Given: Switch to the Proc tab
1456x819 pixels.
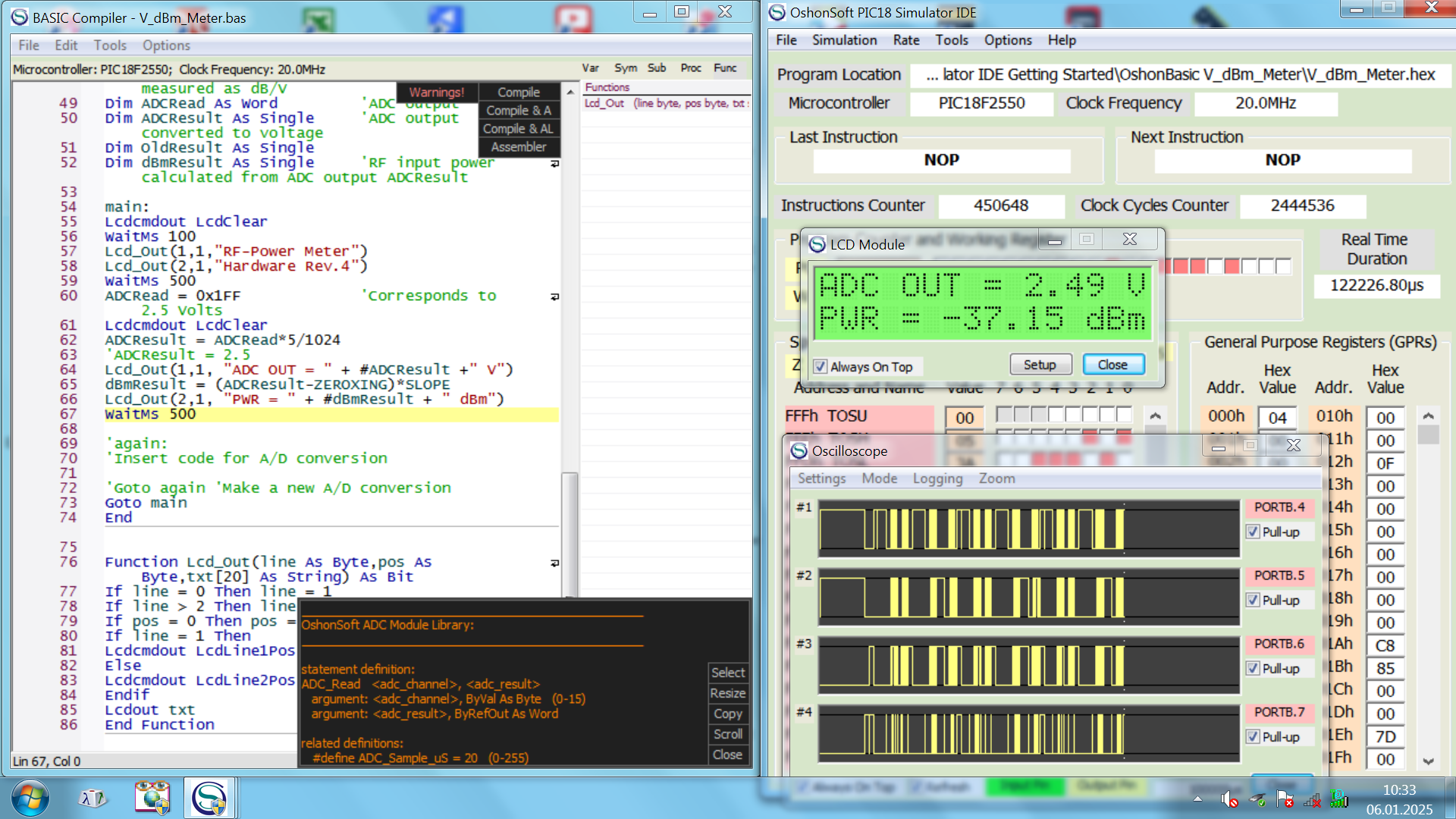Looking at the screenshot, I should point(690,68).
